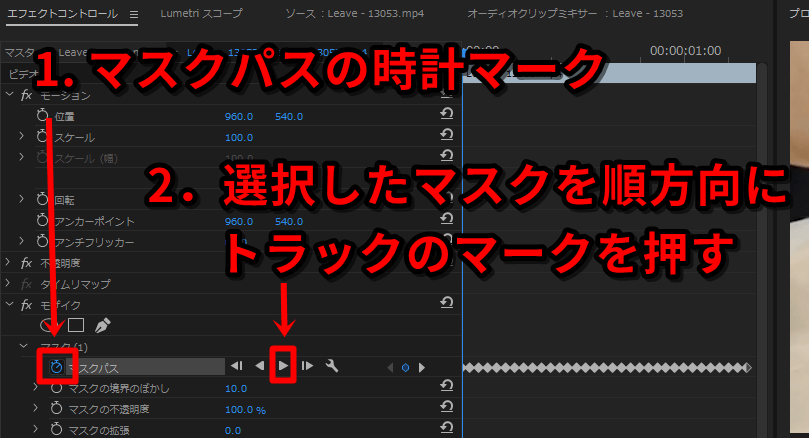Click アンカーポイント Y value 540.0
Image resolution: width=809 pixels, height=438 pixels.
click(289, 222)
